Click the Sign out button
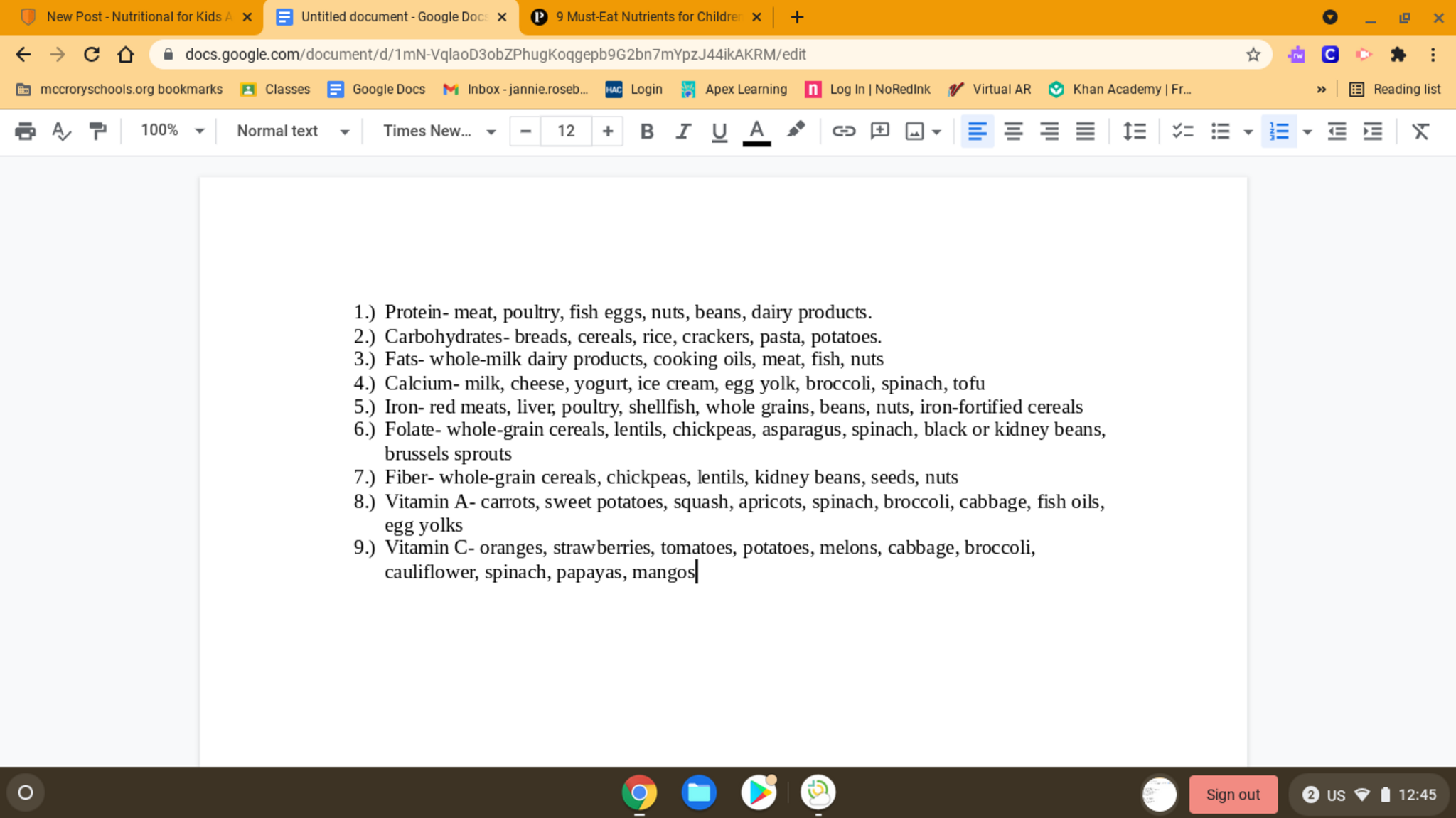 (x=1232, y=795)
